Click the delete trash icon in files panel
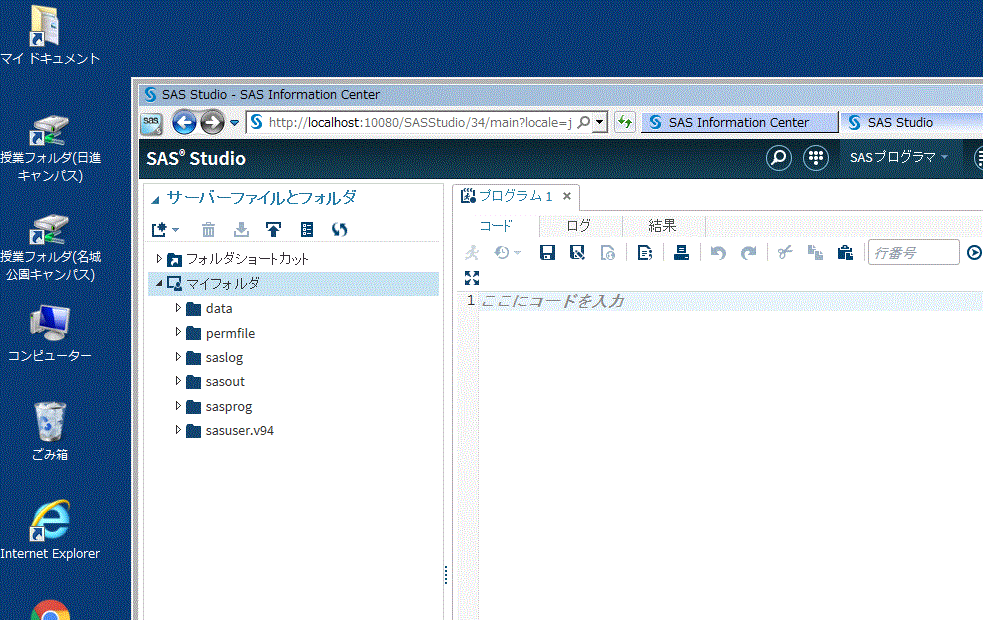983x620 pixels. point(208,229)
